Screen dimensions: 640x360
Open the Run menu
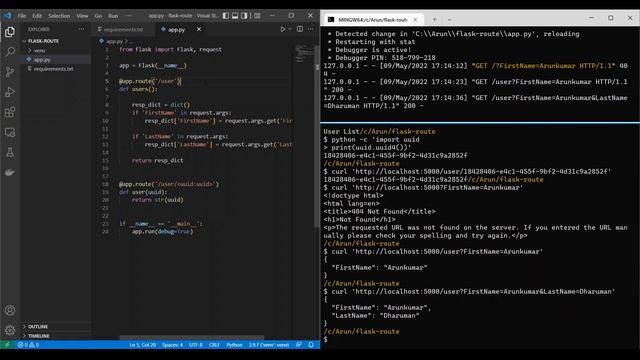(x=113, y=16)
